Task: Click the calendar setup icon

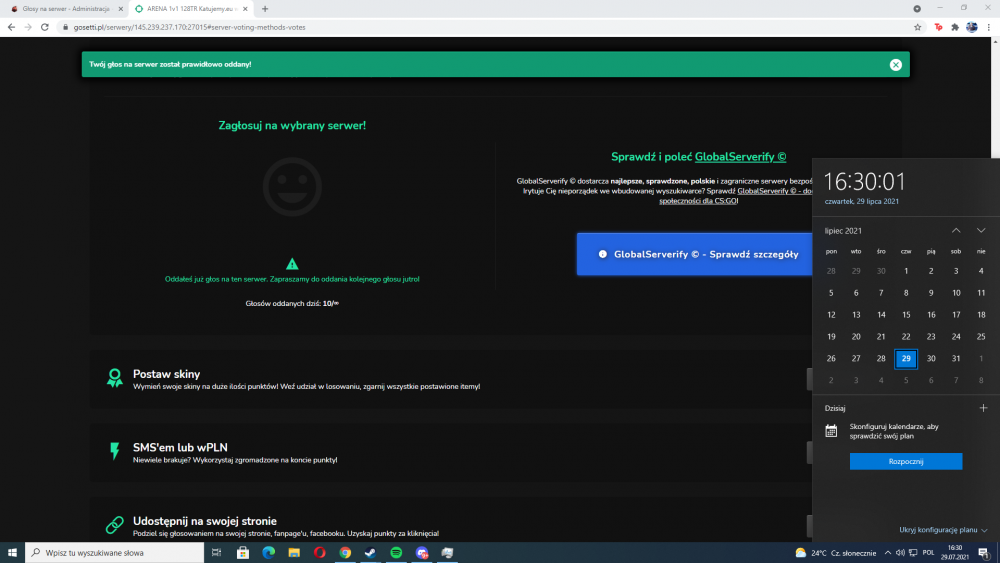Action: 830,431
